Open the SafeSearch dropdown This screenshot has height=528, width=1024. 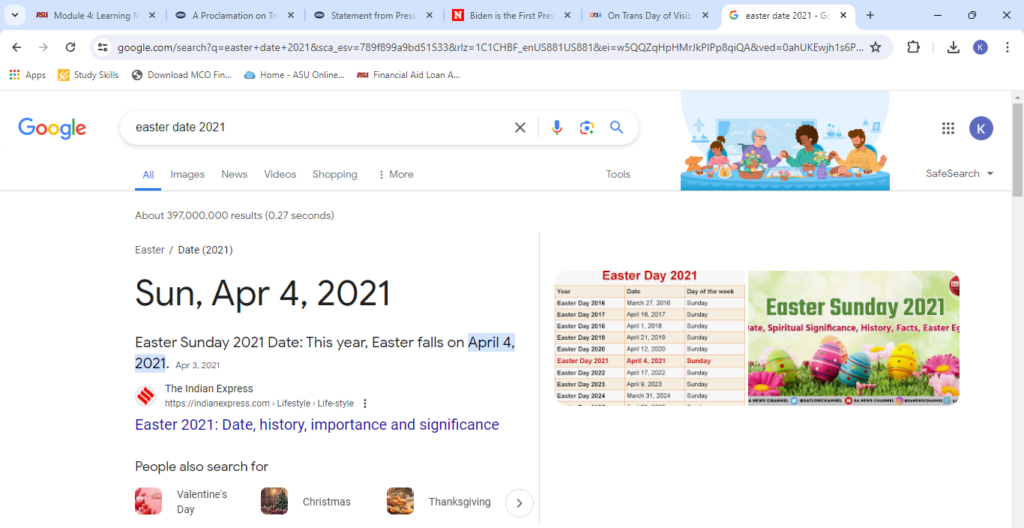click(959, 174)
